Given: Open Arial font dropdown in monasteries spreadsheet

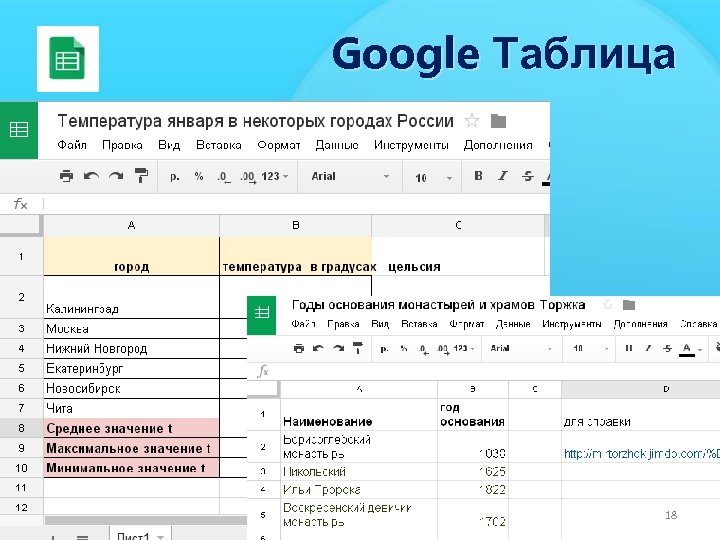Looking at the screenshot, I should coord(521,349).
